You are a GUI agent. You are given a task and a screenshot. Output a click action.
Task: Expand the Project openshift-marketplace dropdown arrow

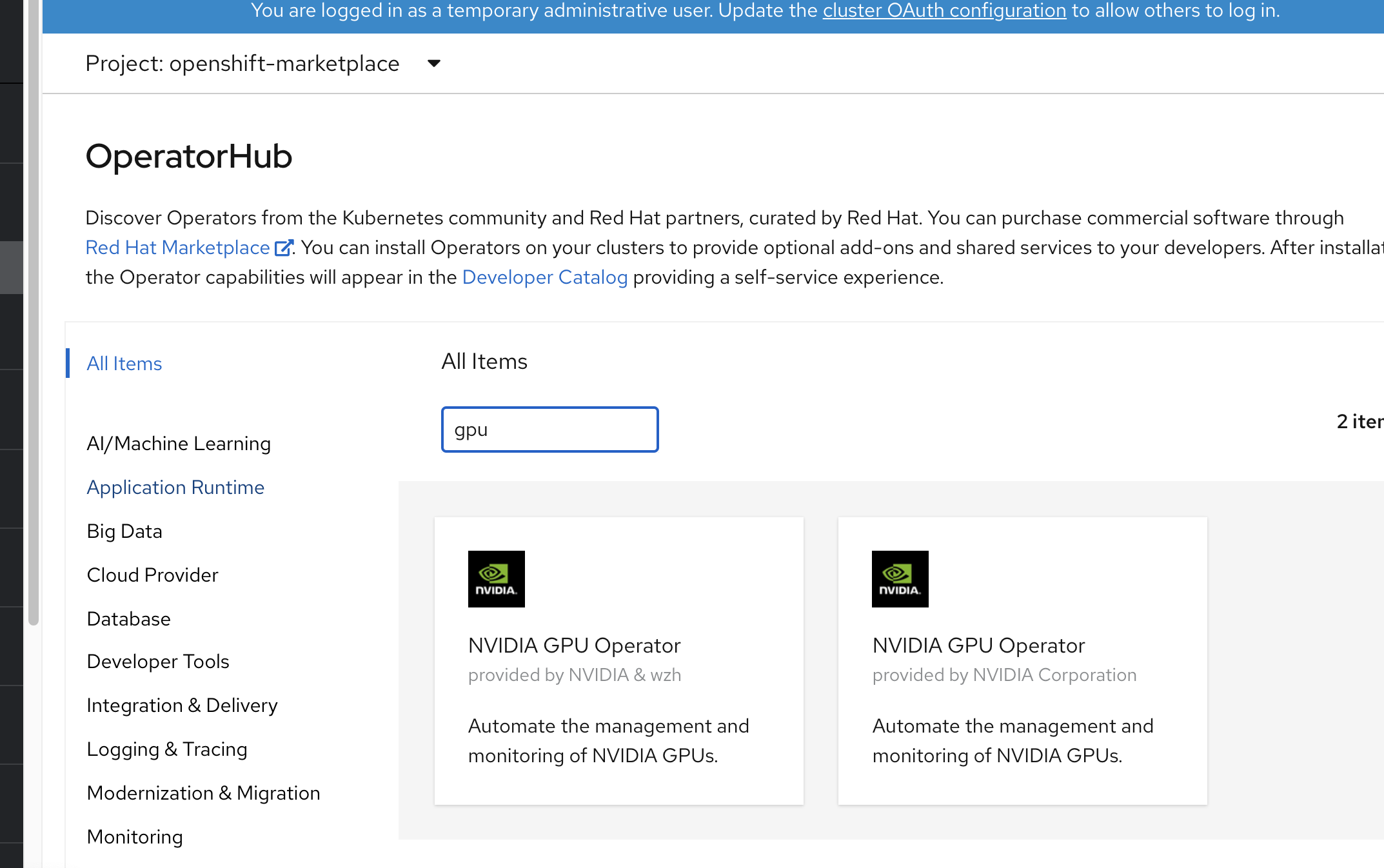(x=434, y=63)
